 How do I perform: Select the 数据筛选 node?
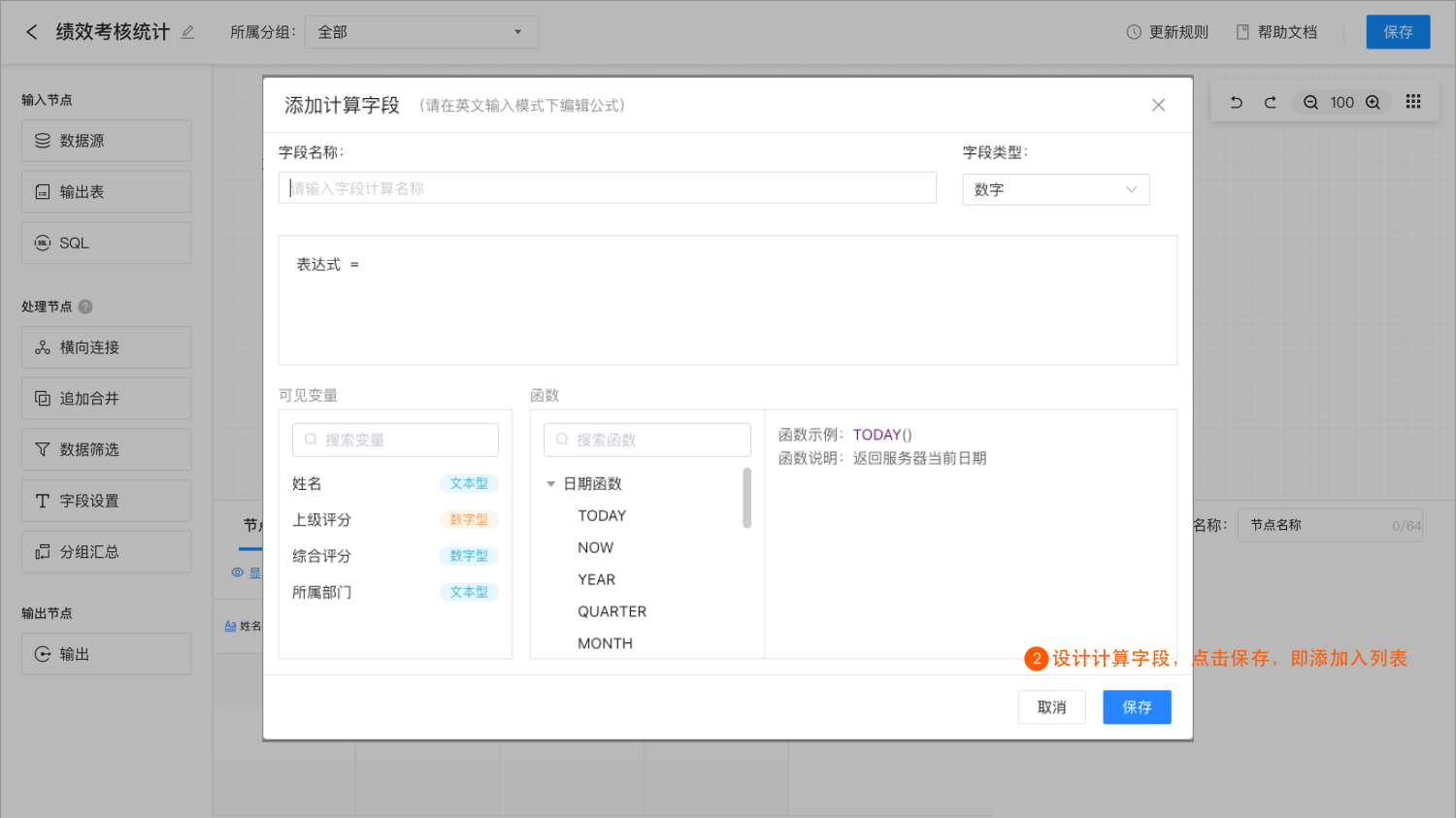pyautogui.click(x=107, y=449)
